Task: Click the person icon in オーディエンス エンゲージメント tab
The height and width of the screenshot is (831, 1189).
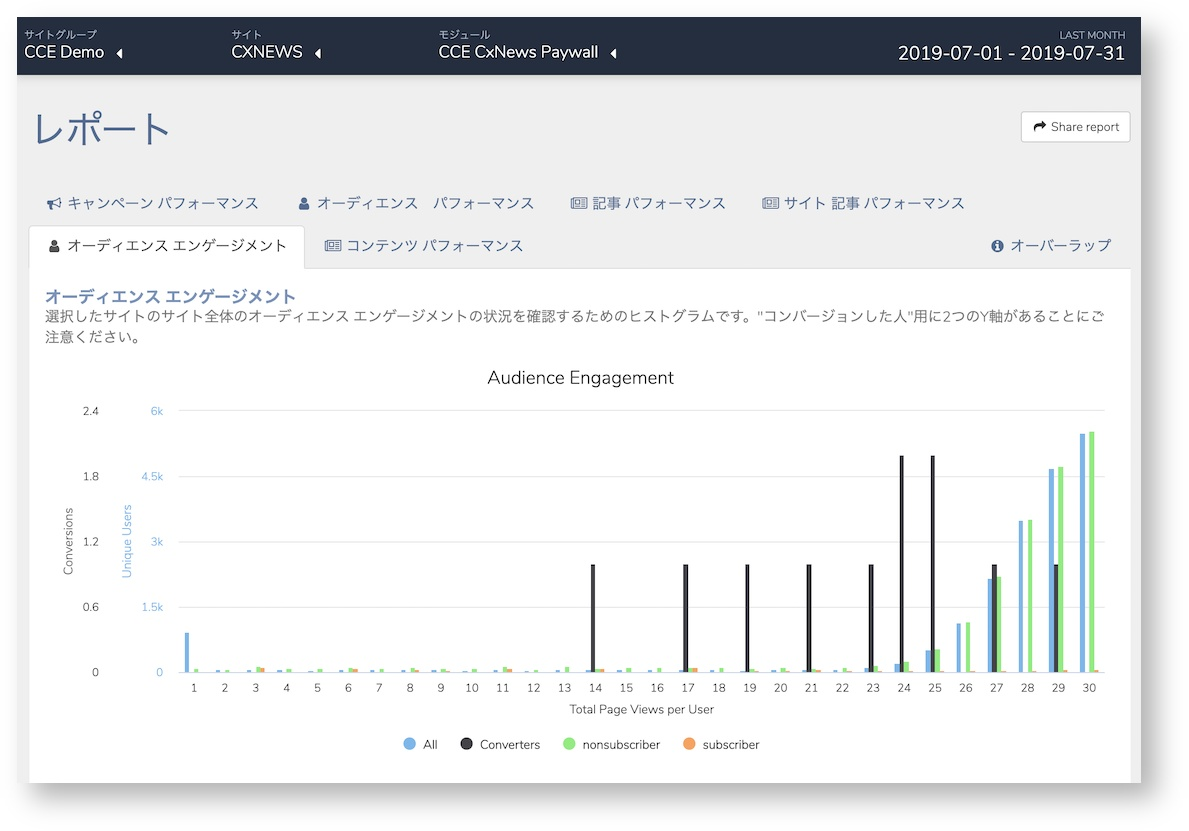Action: (x=55, y=246)
